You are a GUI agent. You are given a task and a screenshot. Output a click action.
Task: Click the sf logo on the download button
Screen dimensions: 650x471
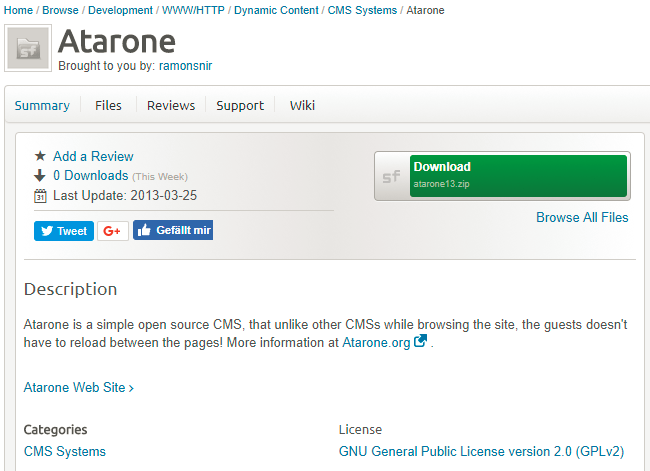tap(391, 177)
